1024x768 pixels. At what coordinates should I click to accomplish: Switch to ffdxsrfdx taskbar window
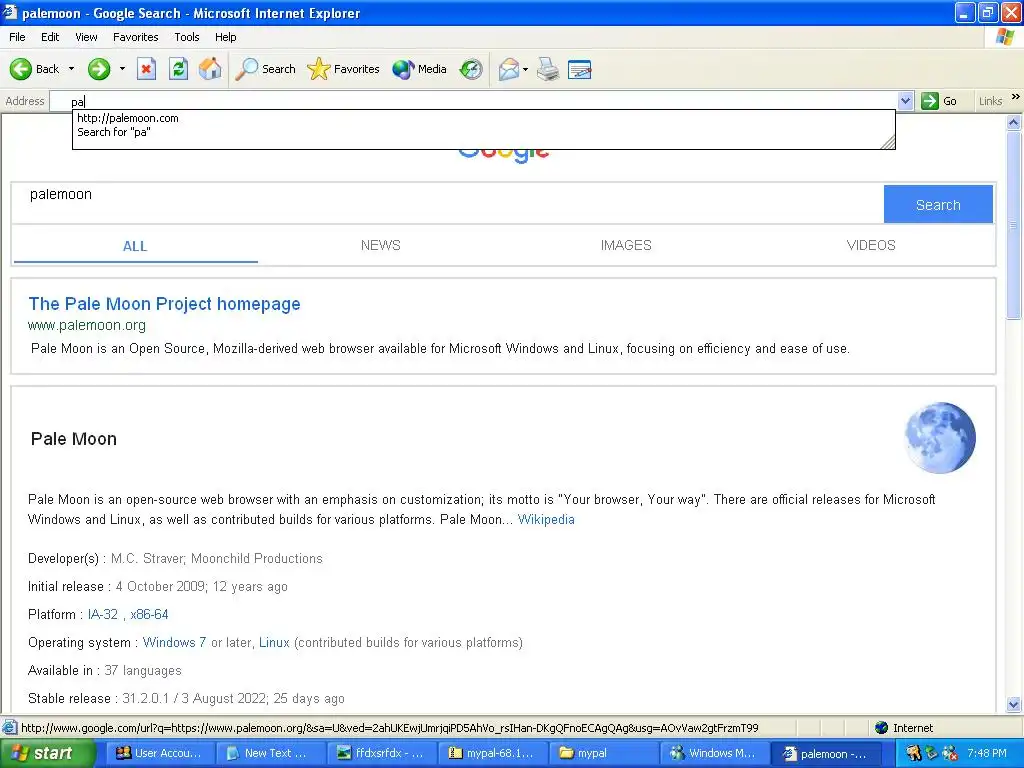382,754
